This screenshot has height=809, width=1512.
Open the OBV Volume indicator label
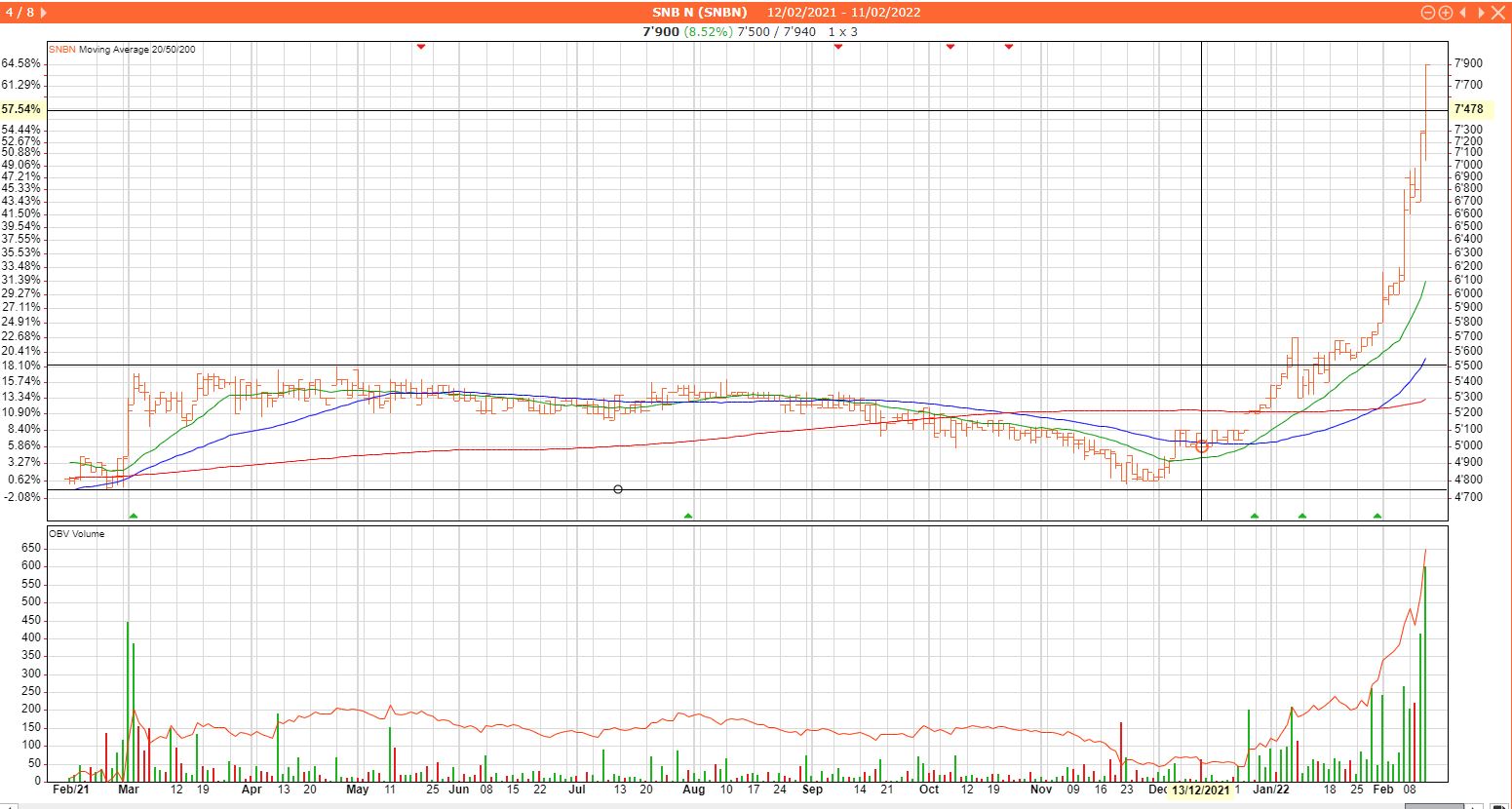coord(76,534)
